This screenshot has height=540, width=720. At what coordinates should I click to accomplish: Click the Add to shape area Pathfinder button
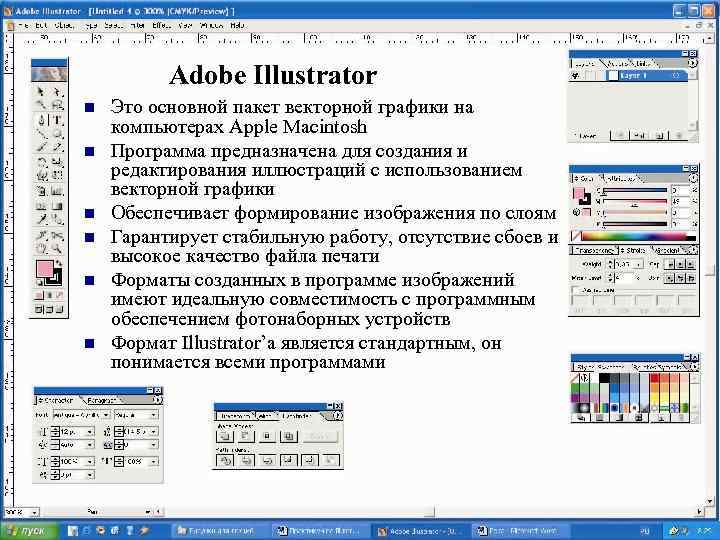point(225,436)
